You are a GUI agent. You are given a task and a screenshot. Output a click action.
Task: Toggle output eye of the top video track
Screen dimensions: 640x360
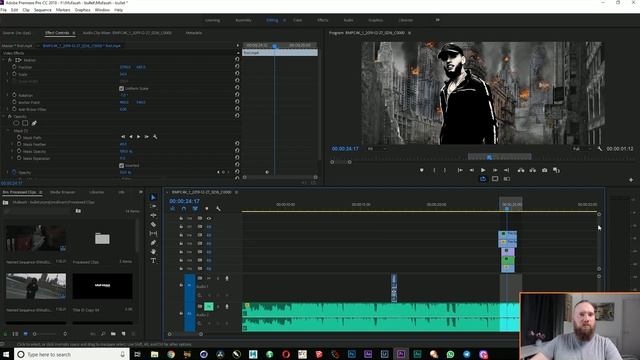pos(209,218)
